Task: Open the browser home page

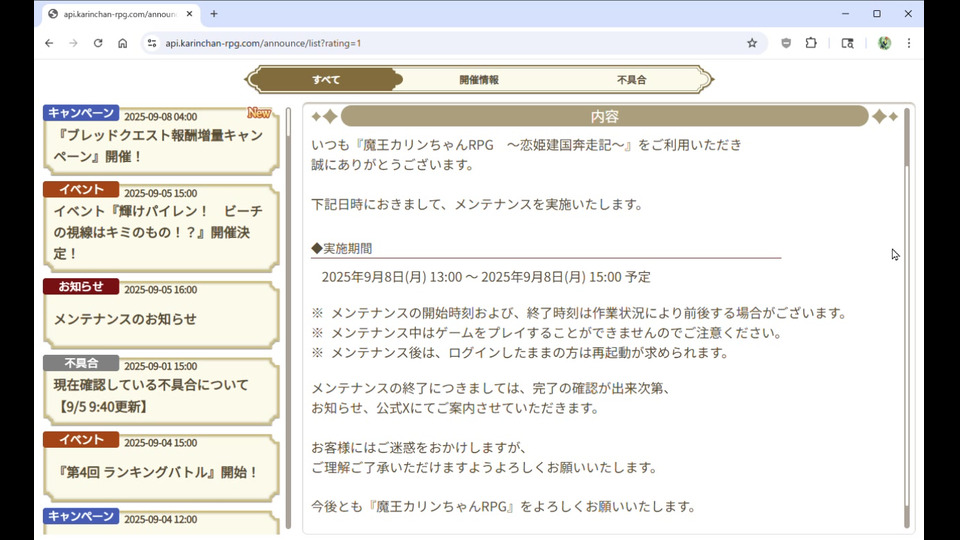Action: click(x=122, y=43)
